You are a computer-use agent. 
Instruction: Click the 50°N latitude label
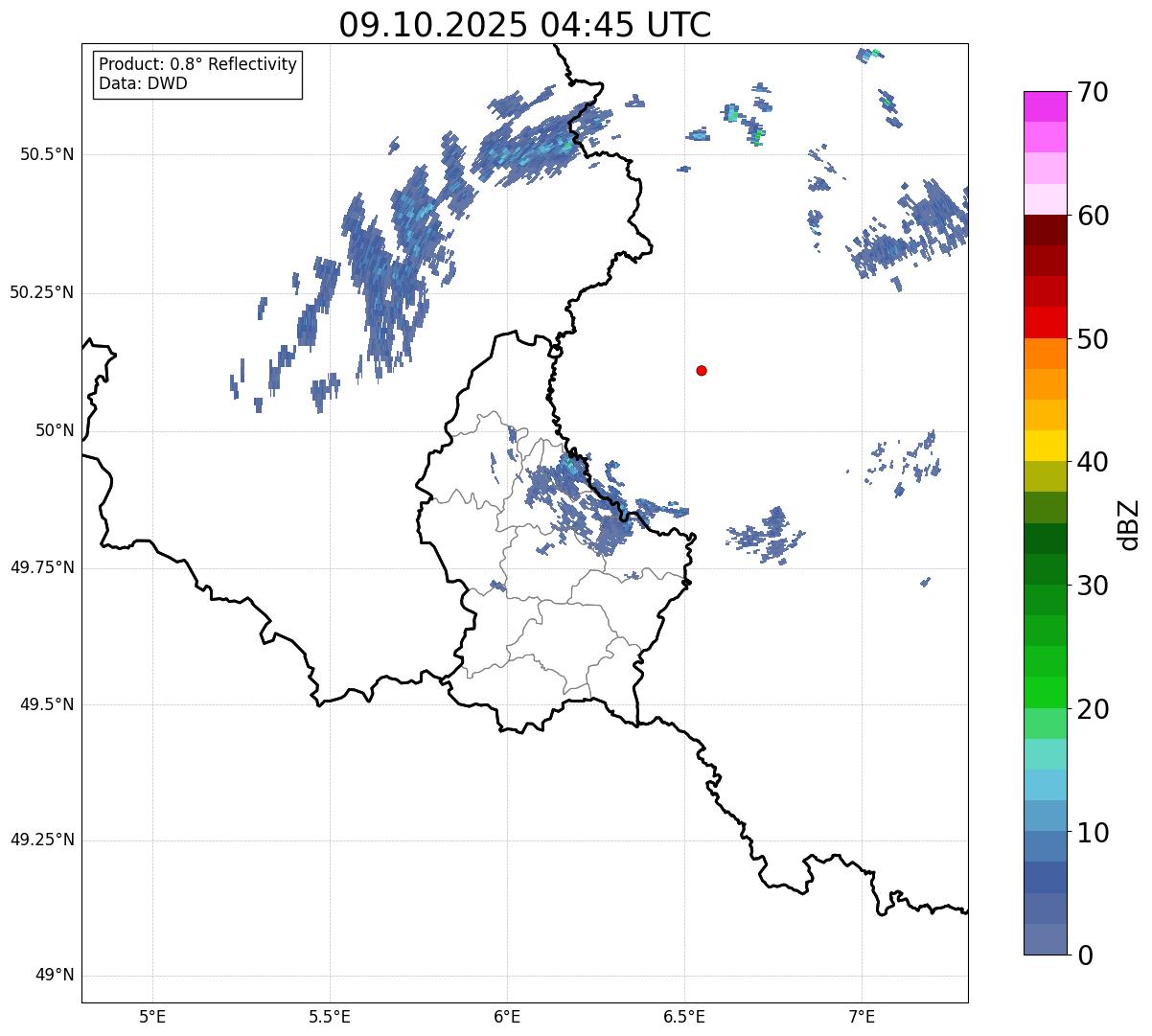[55, 430]
